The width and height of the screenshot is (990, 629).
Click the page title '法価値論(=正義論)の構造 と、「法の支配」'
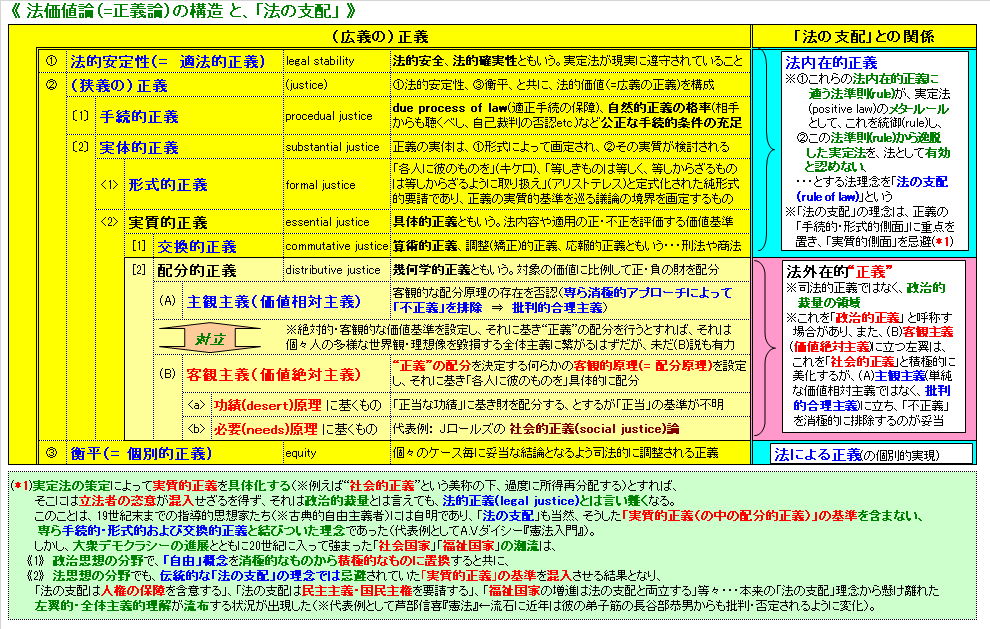pos(184,11)
